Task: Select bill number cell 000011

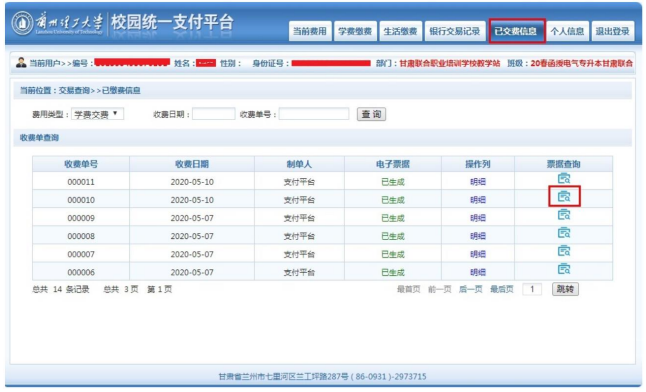Action: (x=81, y=182)
